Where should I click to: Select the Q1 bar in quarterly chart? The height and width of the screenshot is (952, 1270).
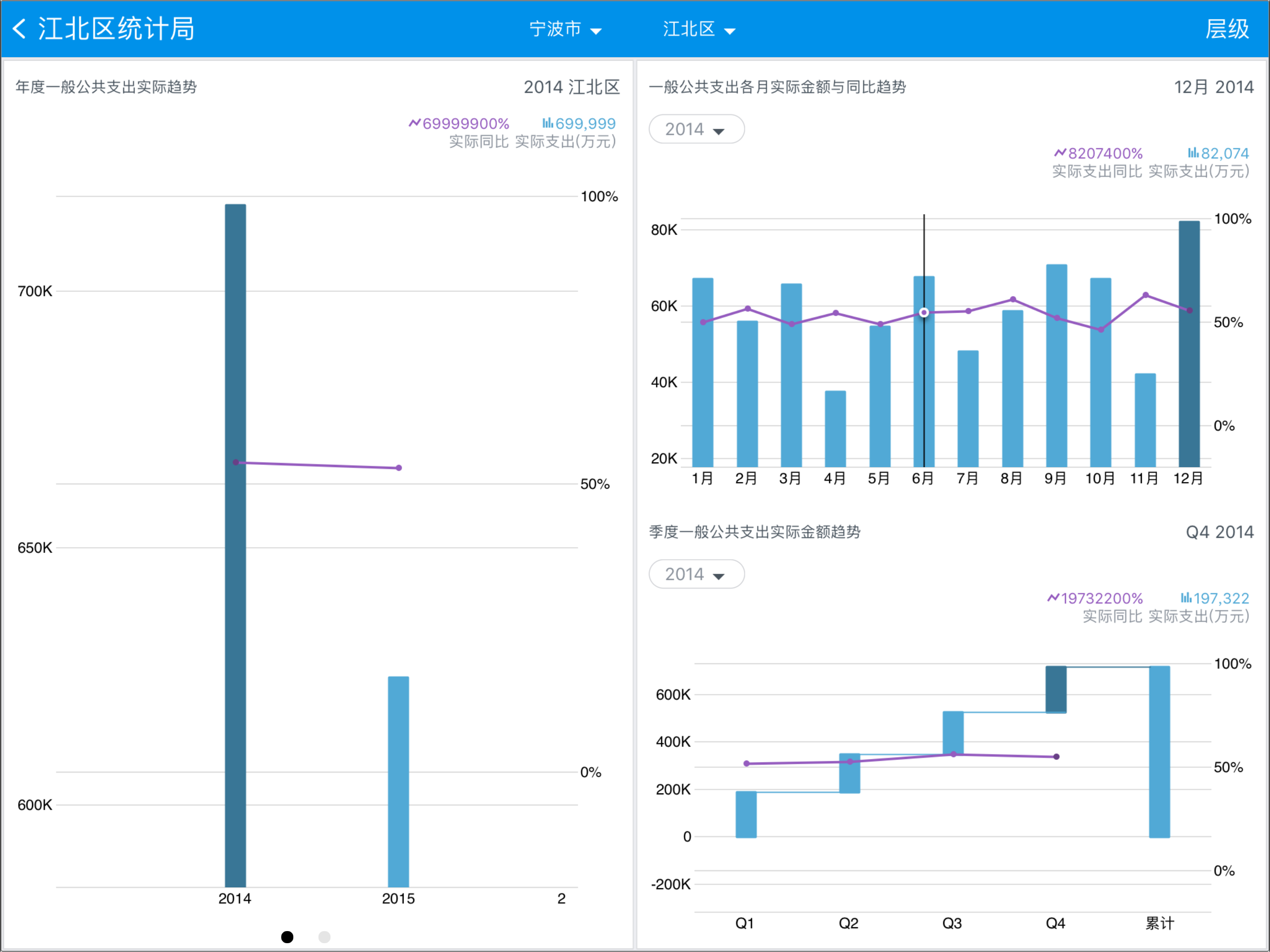[746, 814]
